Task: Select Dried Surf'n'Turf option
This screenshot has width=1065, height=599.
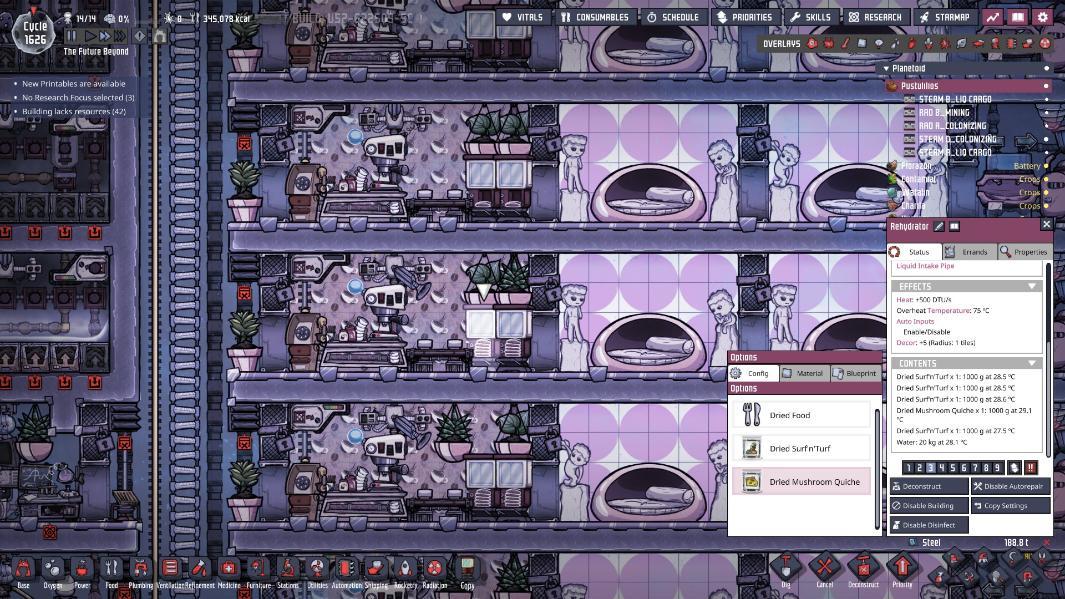Action: [801, 448]
